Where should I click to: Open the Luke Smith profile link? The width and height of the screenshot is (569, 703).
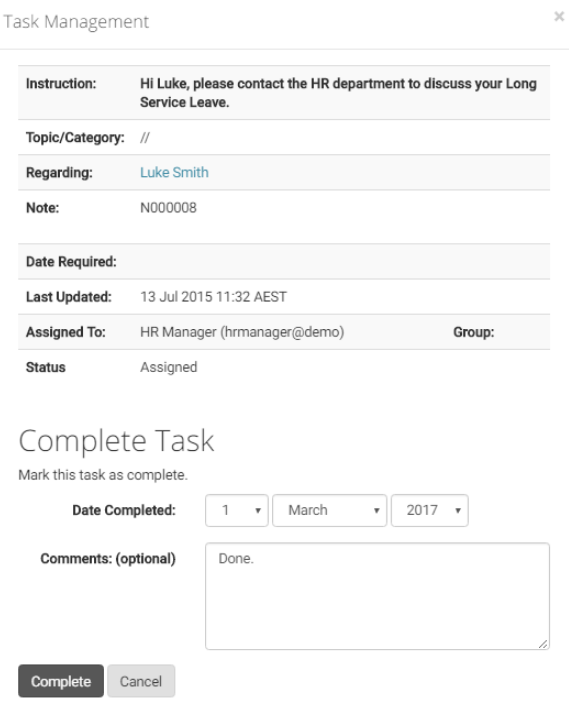[174, 173]
